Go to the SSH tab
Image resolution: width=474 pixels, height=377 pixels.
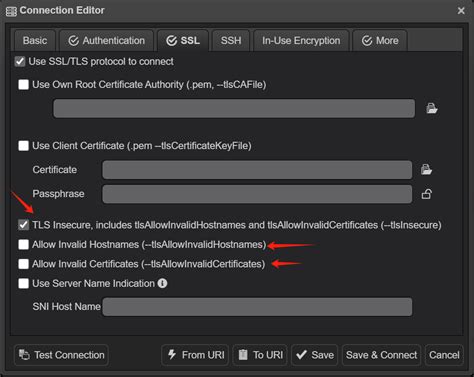pyautogui.click(x=231, y=41)
